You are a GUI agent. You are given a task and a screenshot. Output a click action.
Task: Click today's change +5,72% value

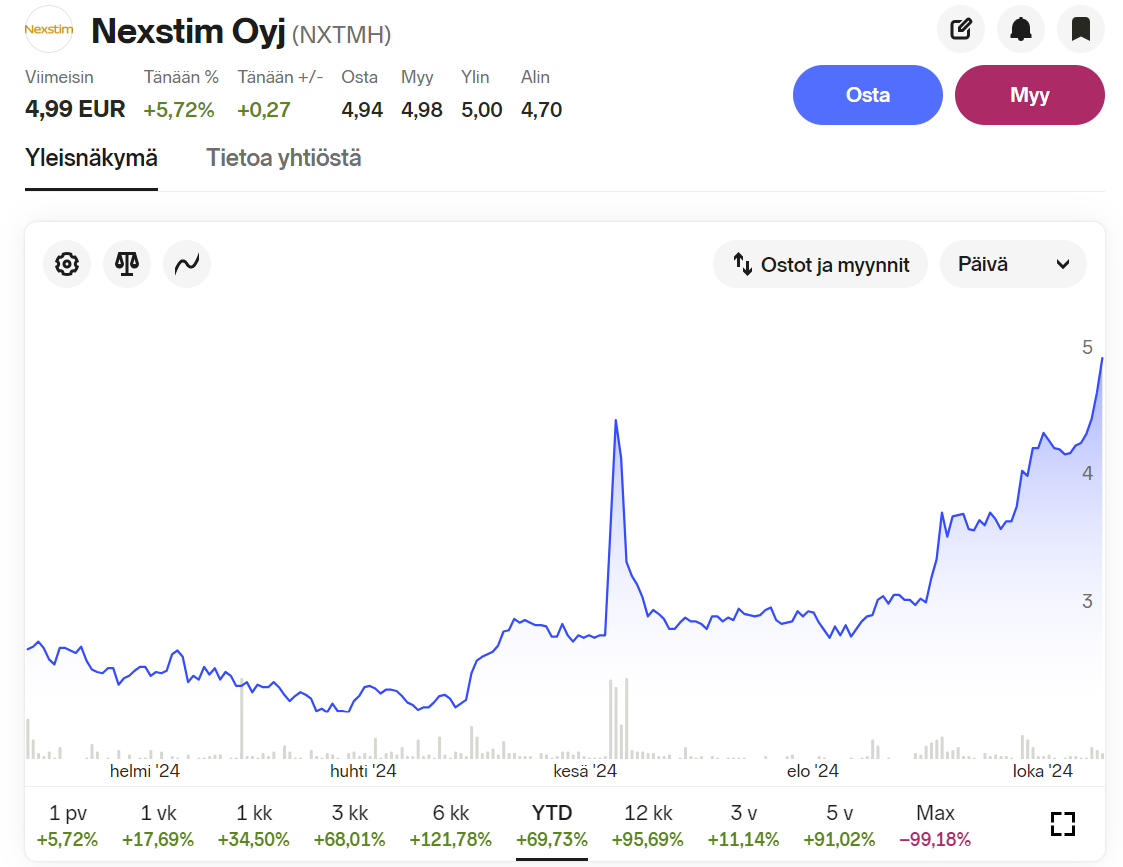point(179,110)
